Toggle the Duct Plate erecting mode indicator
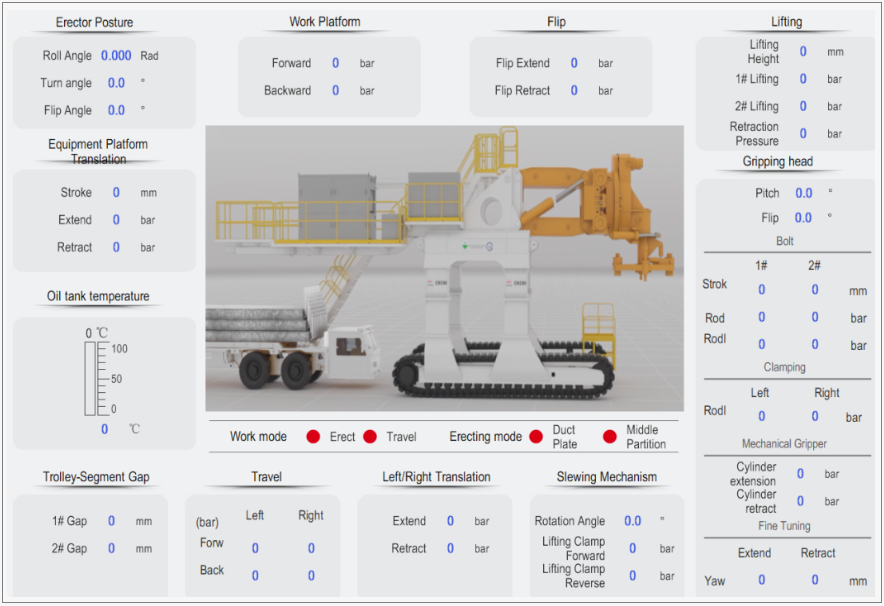The image size is (884, 606). (536, 437)
